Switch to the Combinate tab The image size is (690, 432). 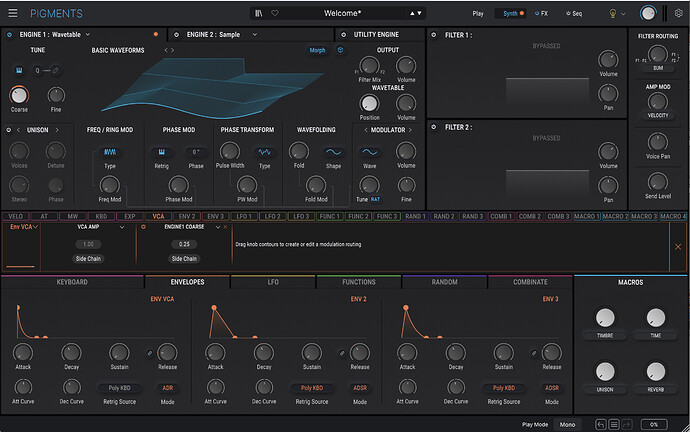530,282
